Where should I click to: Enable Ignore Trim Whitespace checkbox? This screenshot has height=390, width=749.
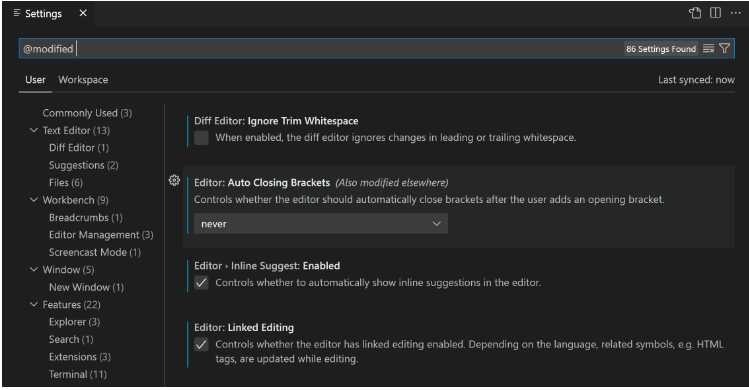tap(201, 138)
